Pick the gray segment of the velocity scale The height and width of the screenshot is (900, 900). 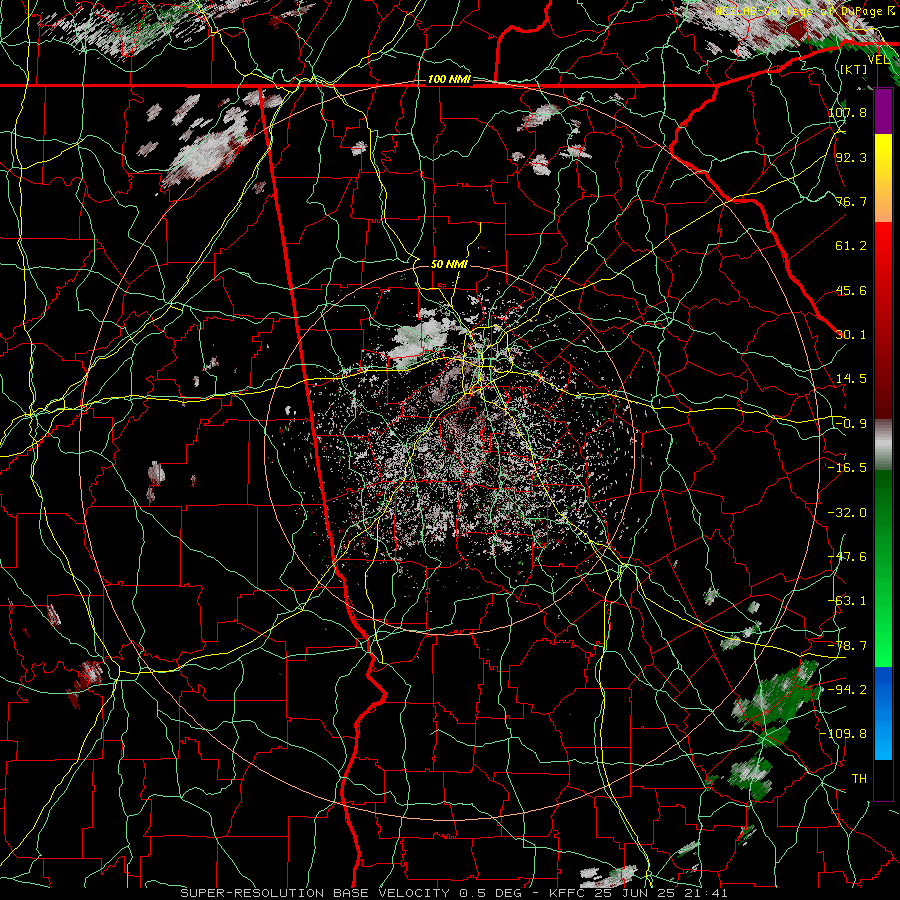[x=883, y=445]
